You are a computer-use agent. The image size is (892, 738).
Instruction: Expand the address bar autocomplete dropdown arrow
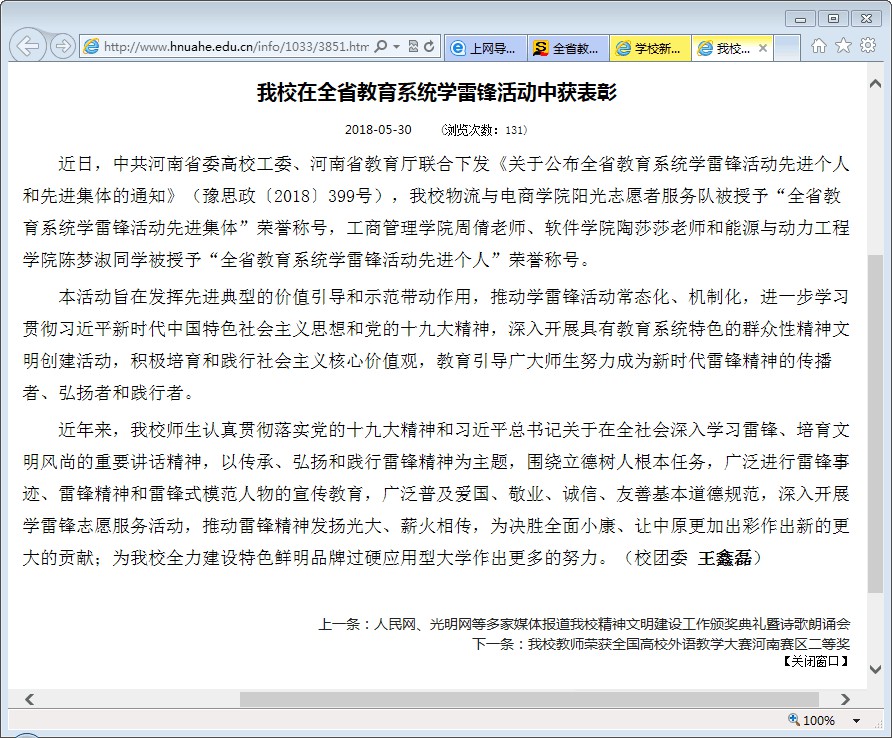[x=397, y=47]
